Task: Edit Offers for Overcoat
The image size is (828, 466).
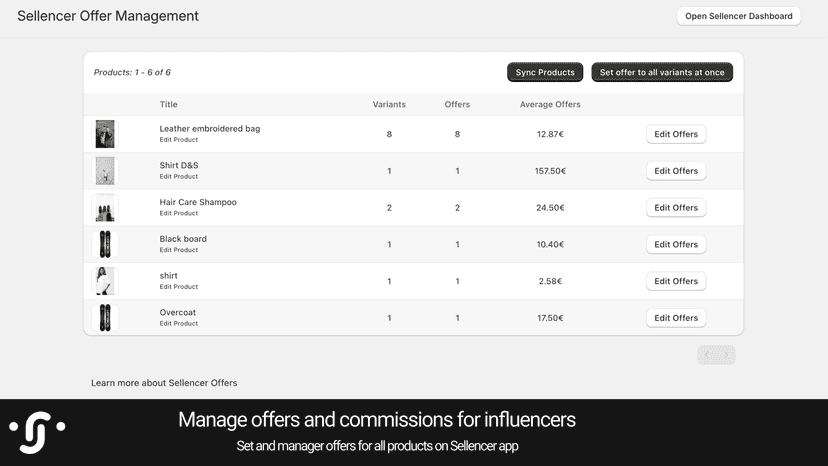Action: [676, 318]
